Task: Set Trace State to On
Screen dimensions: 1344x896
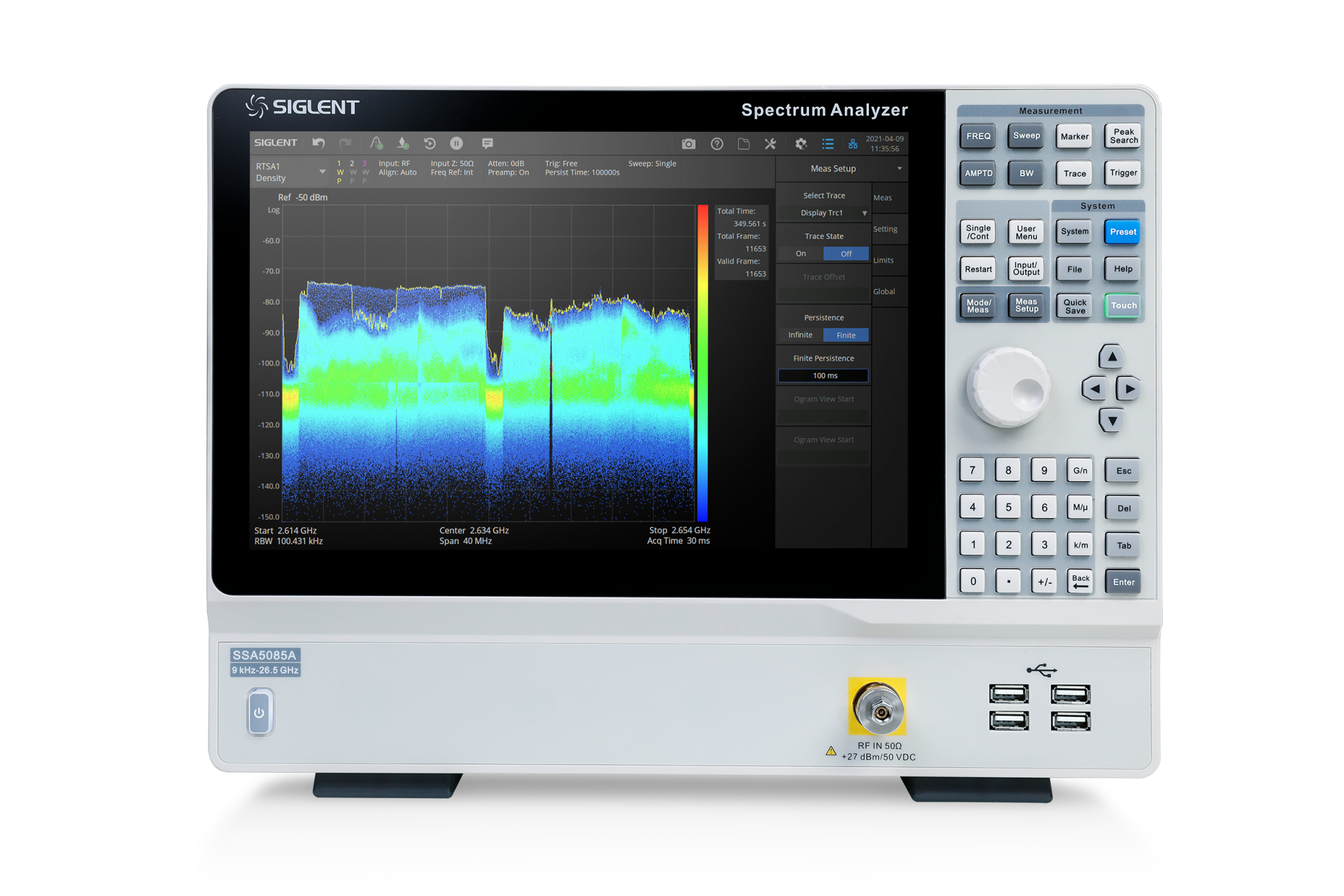Action: 801,254
